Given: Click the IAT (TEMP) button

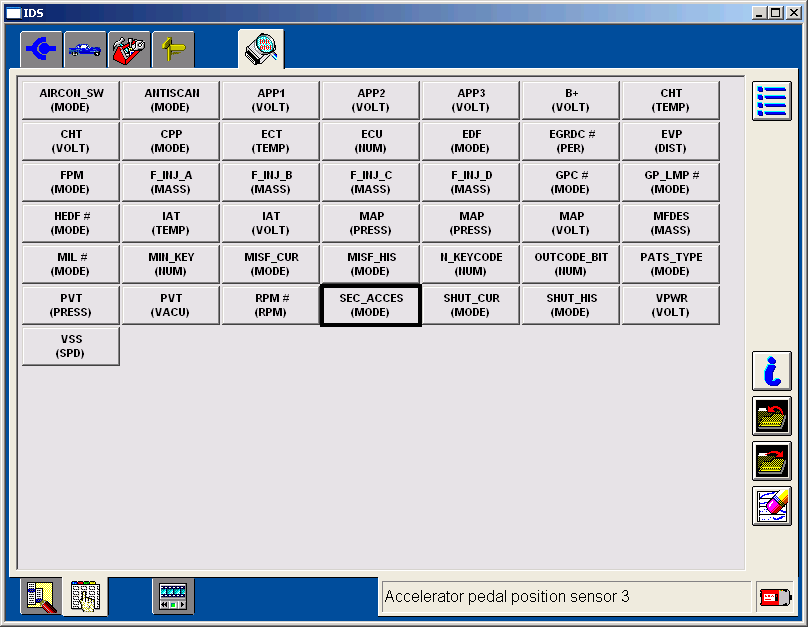Looking at the screenshot, I should point(171,223).
